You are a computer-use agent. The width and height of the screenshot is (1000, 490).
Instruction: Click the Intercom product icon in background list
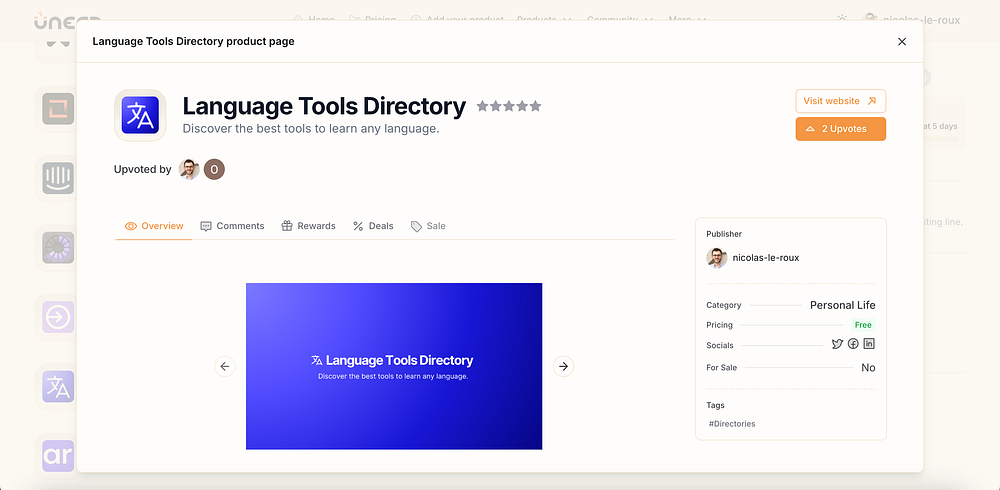coord(58,178)
